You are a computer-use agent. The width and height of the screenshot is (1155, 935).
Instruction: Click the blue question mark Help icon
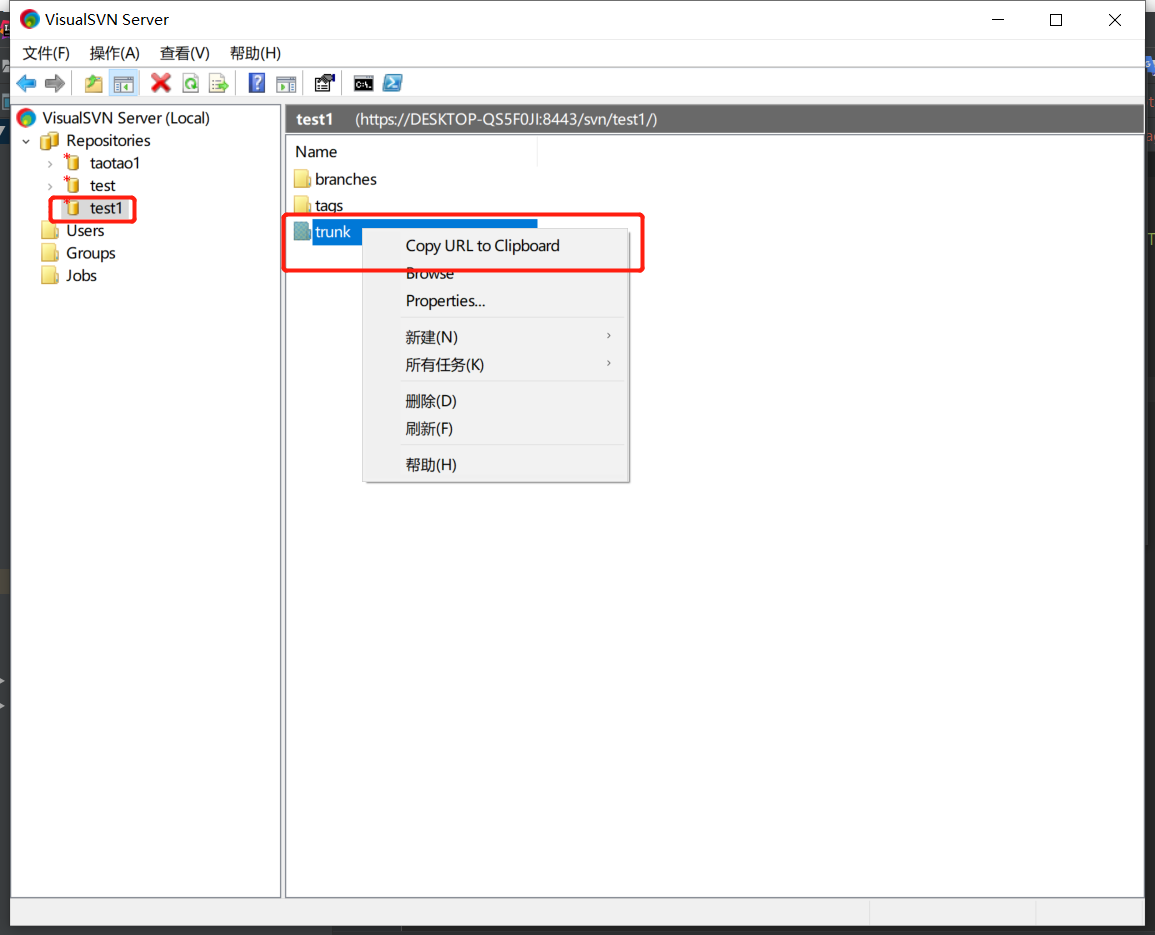[256, 83]
